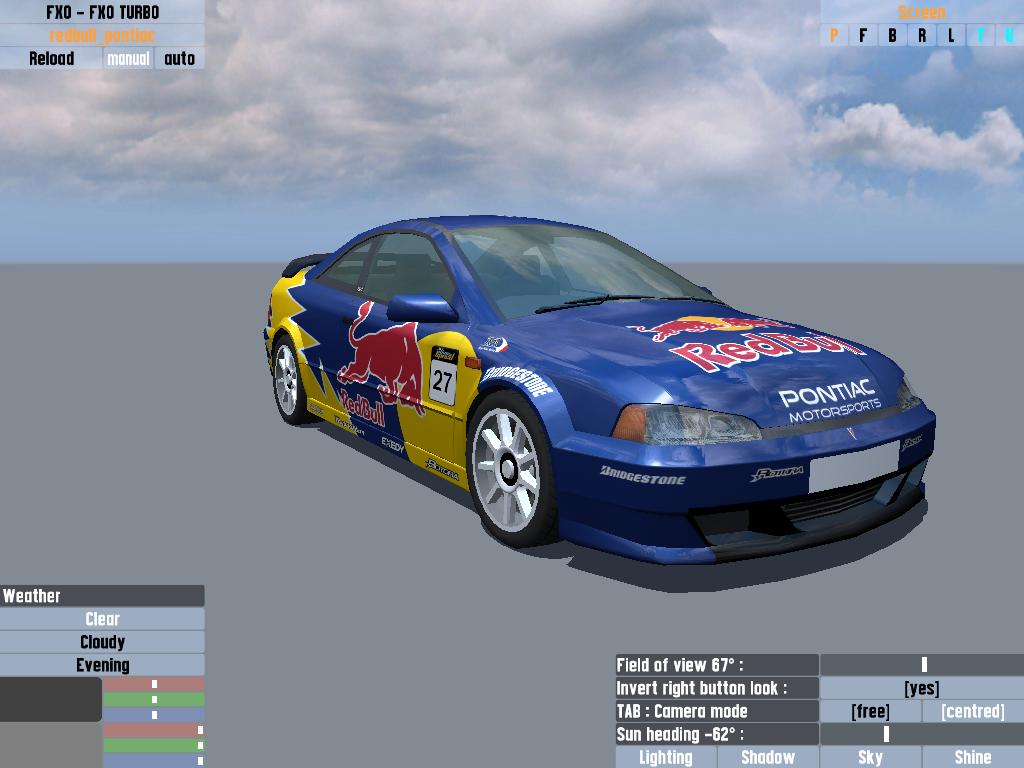Viewport: 1024px width, 768px height.
Task: Open the Lighting tab
Action: pyautogui.click(x=665, y=757)
